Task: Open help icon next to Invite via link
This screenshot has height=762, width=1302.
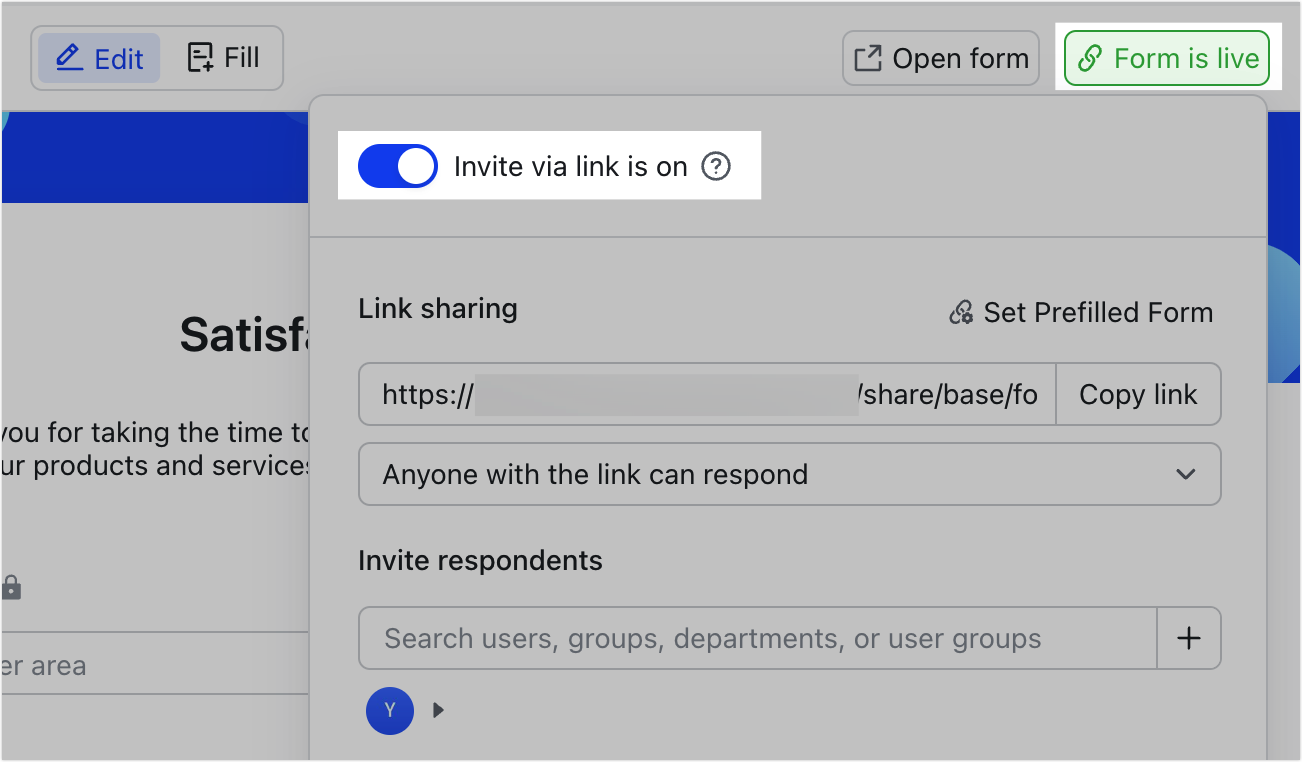Action: pos(716,166)
